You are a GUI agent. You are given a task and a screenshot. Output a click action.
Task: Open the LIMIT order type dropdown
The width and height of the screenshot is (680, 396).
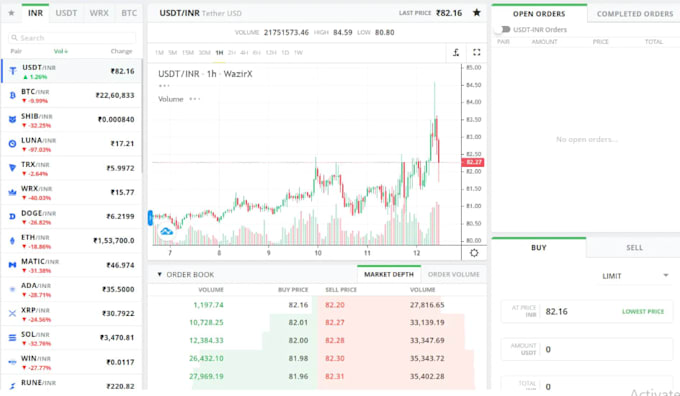[634, 276]
